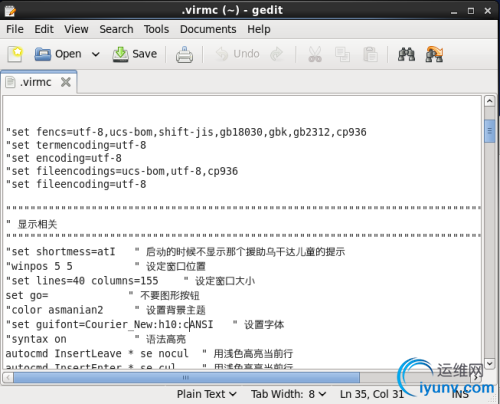Cut selection with the scissors icon
This screenshot has width=500, height=404.
point(315,54)
